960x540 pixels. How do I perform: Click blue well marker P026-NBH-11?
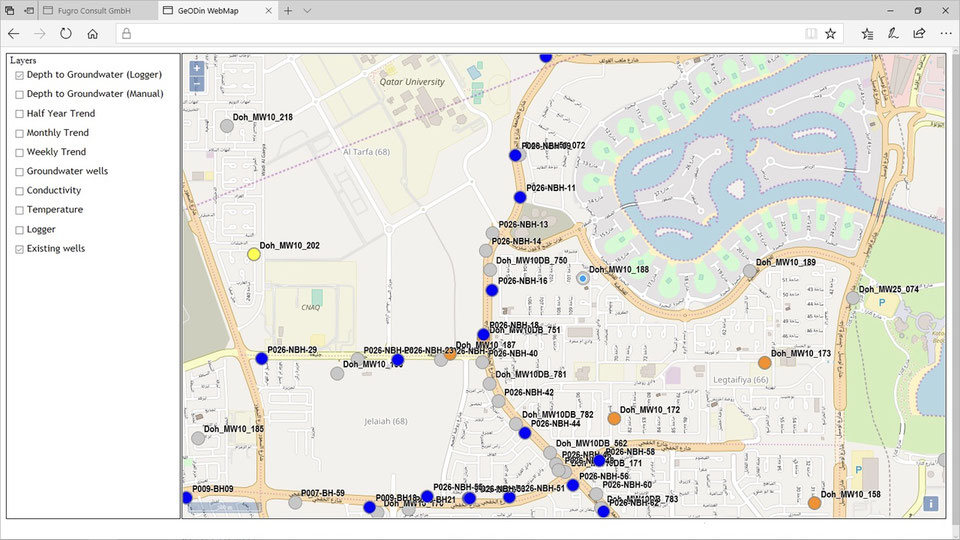point(520,197)
